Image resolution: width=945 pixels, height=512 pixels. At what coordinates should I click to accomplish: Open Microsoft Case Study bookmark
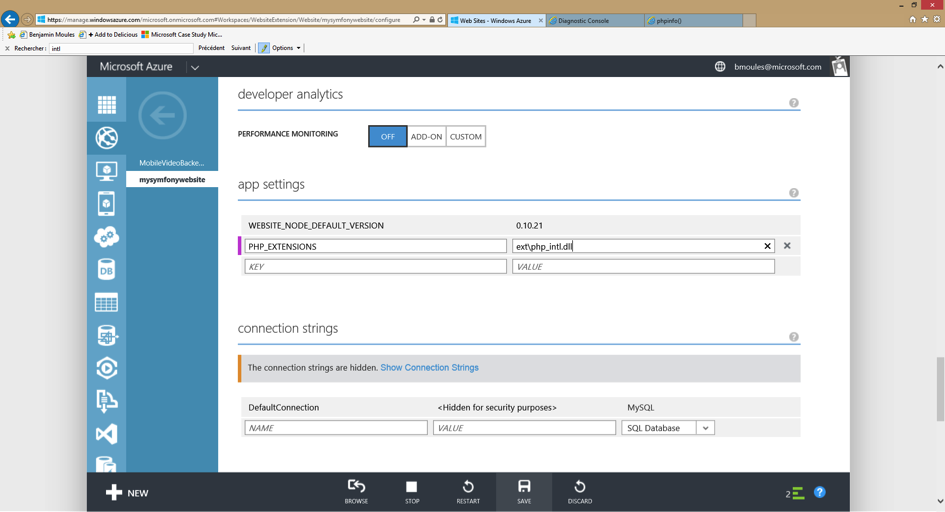[x=181, y=34]
